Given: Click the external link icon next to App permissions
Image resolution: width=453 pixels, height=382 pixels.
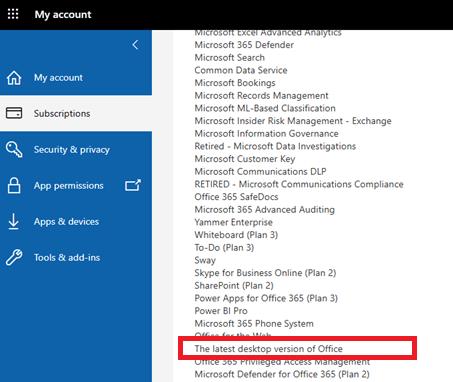Looking at the screenshot, I should [x=133, y=185].
